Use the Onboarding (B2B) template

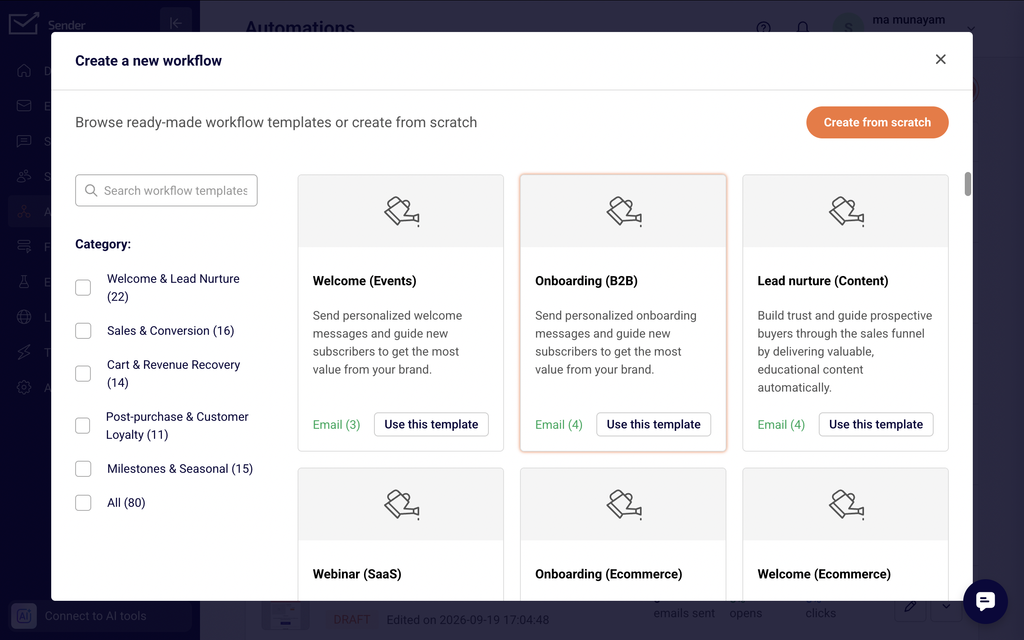tap(654, 424)
